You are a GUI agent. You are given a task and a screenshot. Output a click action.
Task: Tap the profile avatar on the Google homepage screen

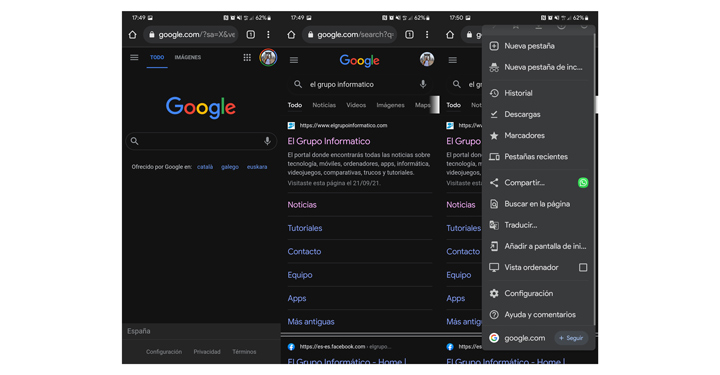(268, 57)
